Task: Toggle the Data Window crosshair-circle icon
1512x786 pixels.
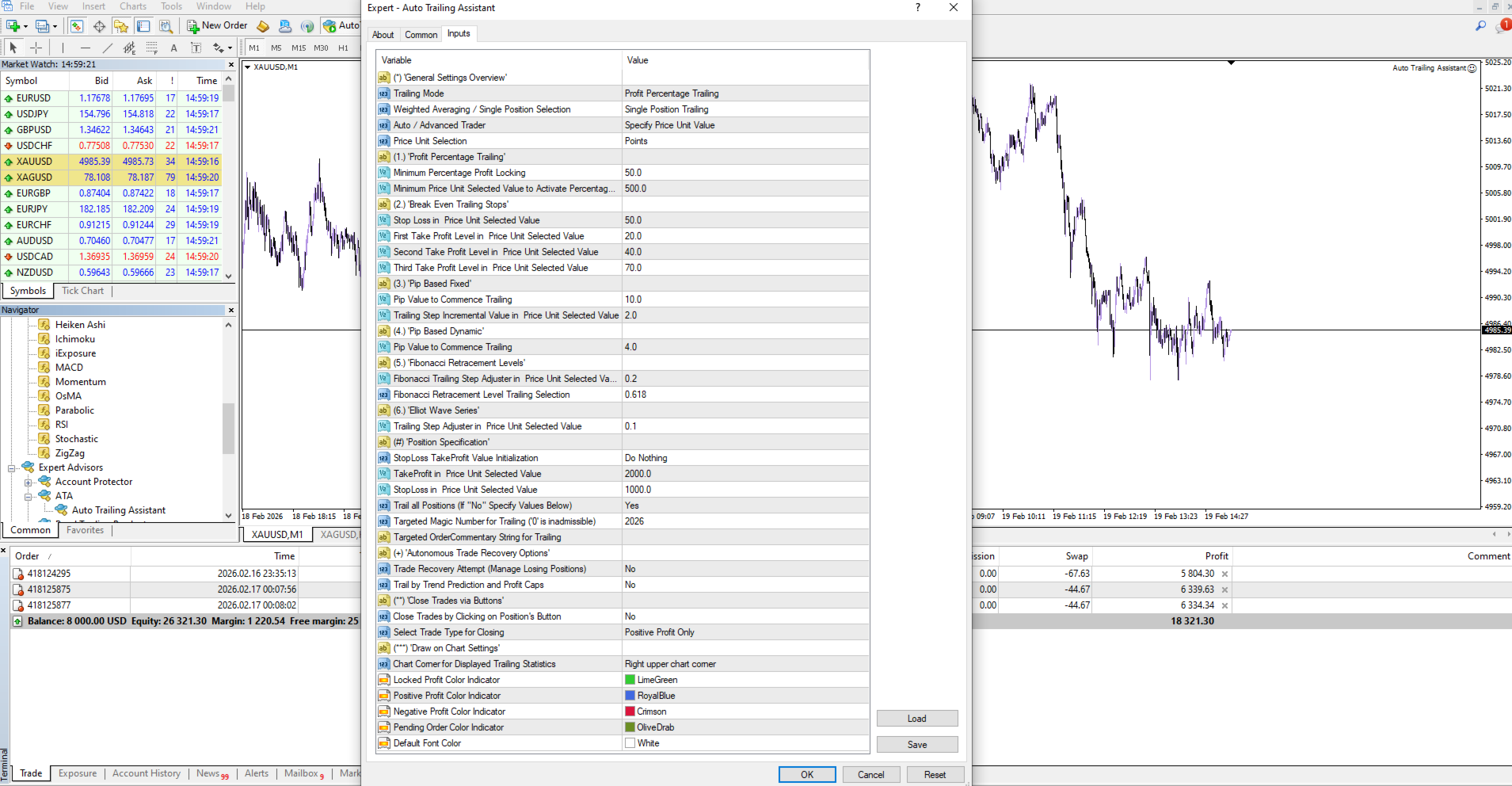Action: [99, 26]
